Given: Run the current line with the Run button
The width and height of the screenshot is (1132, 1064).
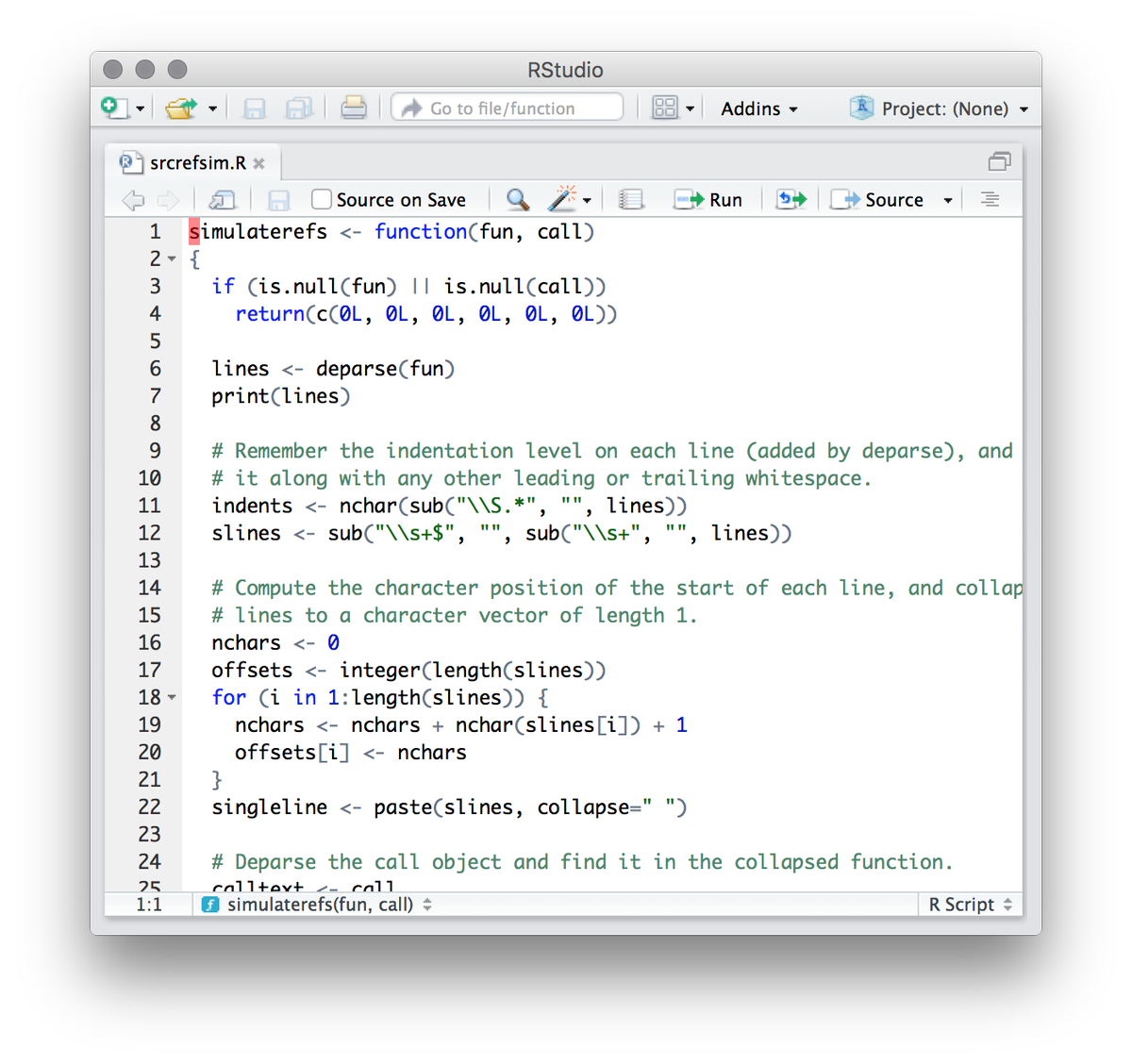Looking at the screenshot, I should [710, 199].
